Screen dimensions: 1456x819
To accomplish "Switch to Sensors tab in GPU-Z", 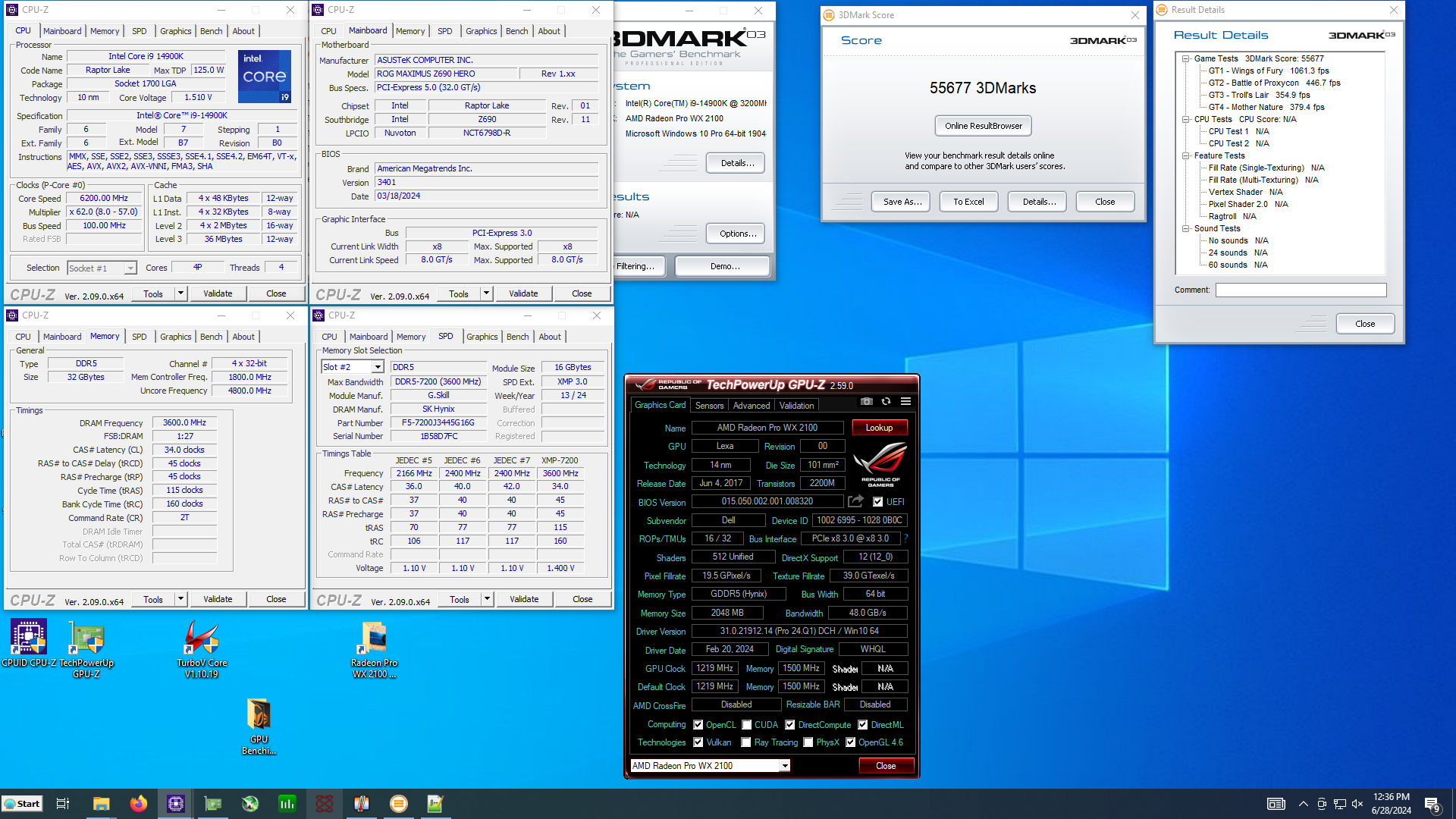I will (709, 406).
